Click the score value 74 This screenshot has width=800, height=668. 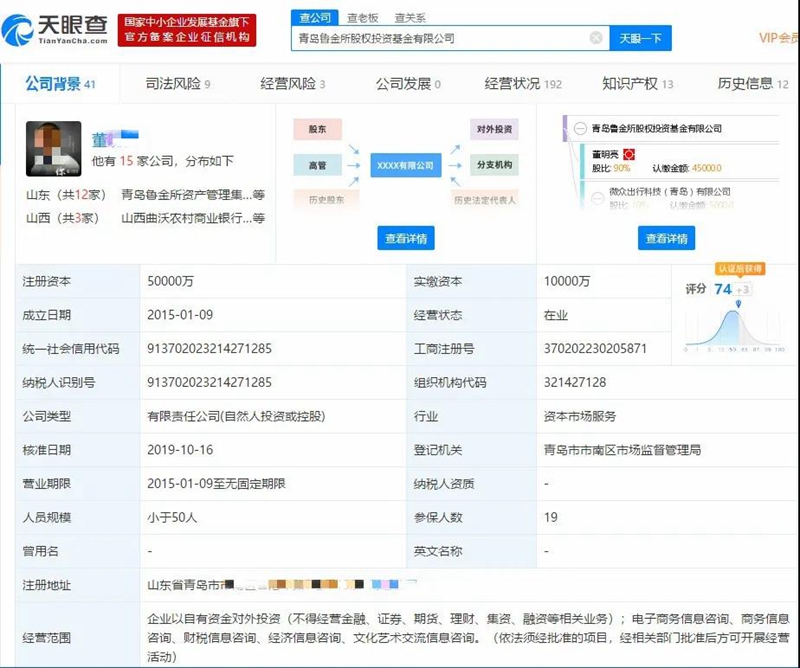tap(723, 289)
